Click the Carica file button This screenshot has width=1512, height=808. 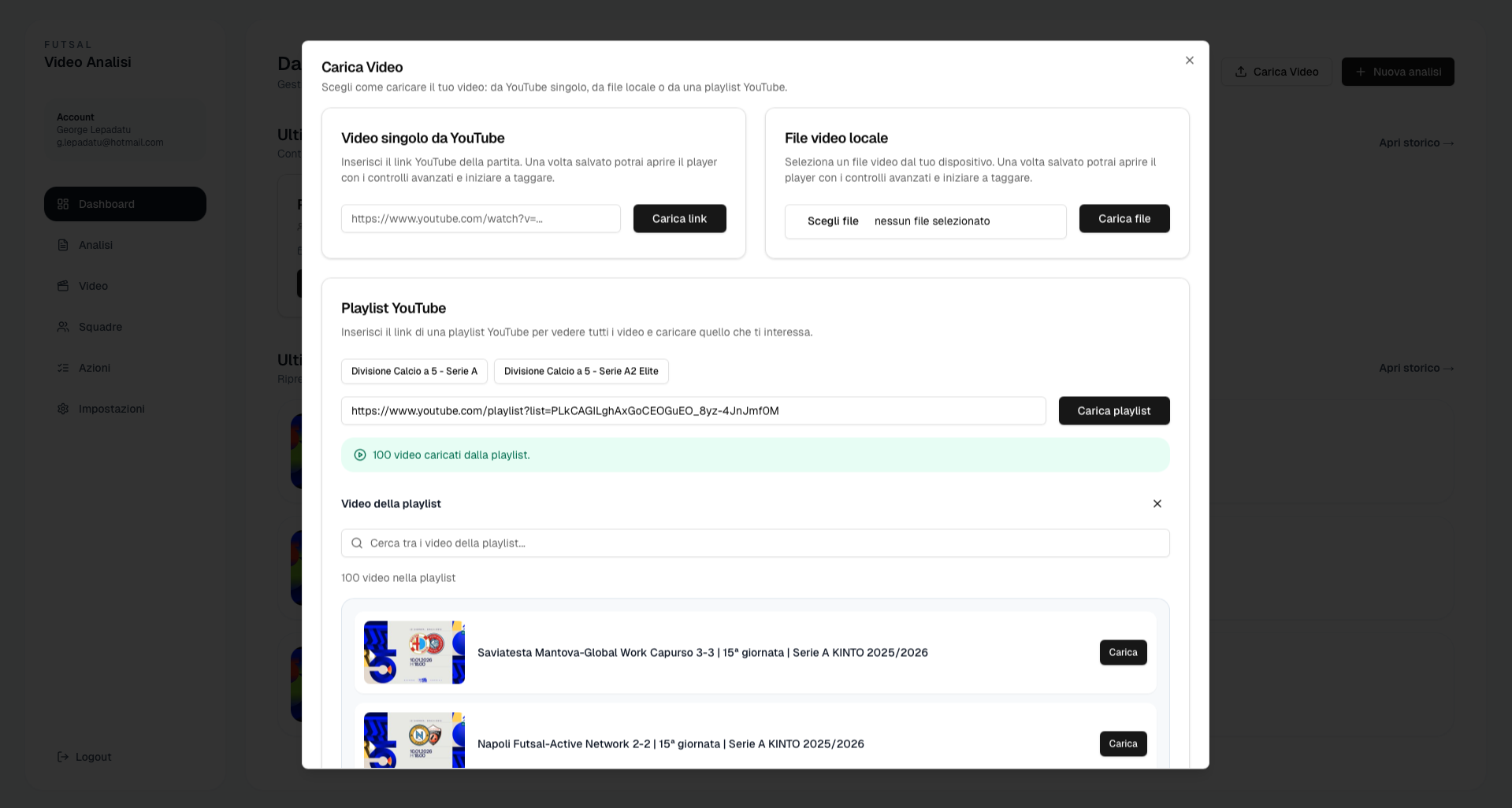pos(1124,219)
